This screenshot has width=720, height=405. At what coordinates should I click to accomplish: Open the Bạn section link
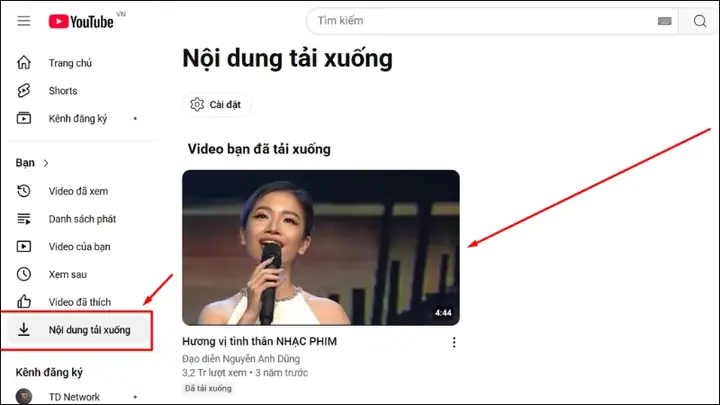coord(25,163)
